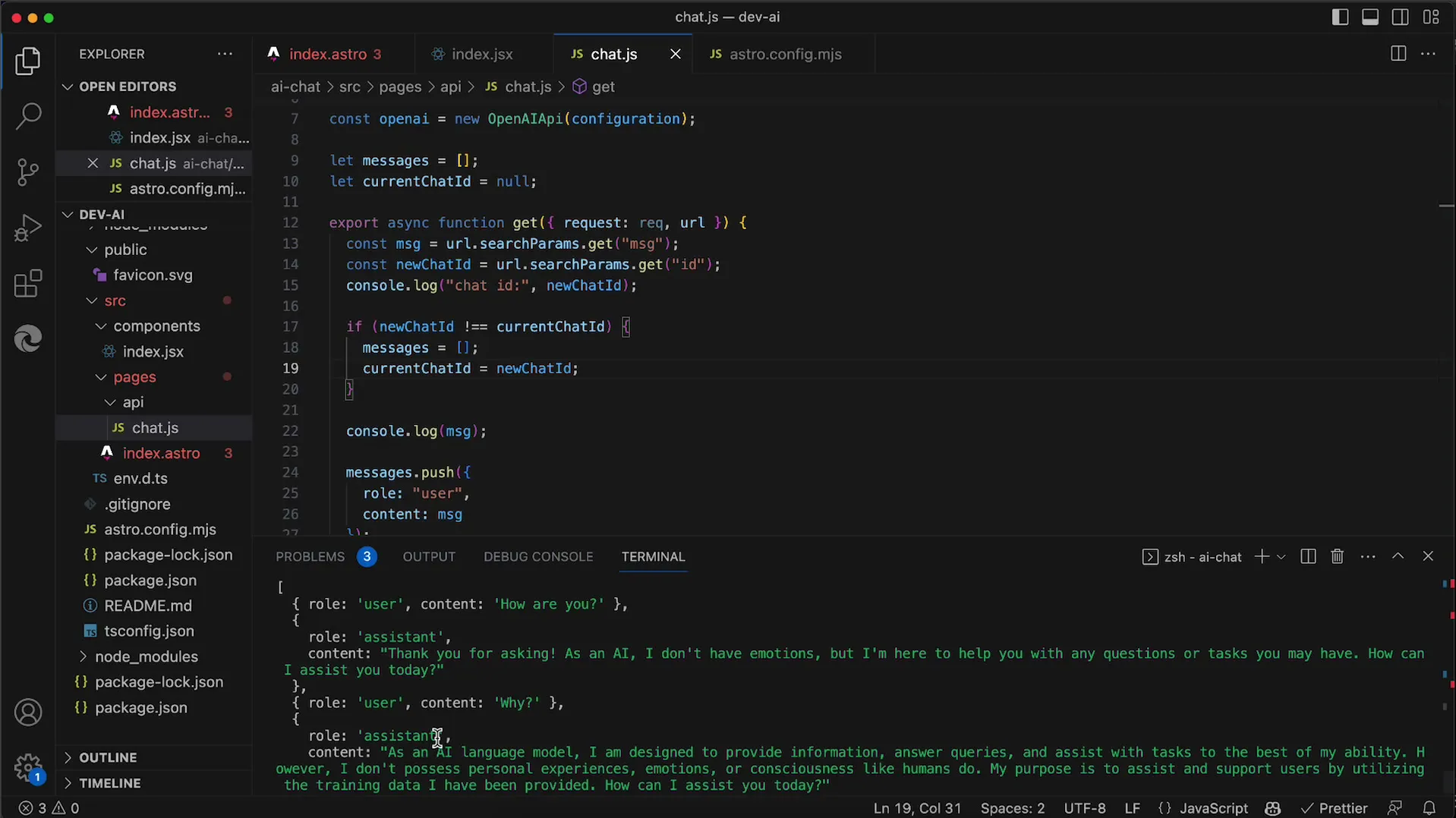
Task: Toggle secondary side bar layout icon
Action: (1401, 17)
